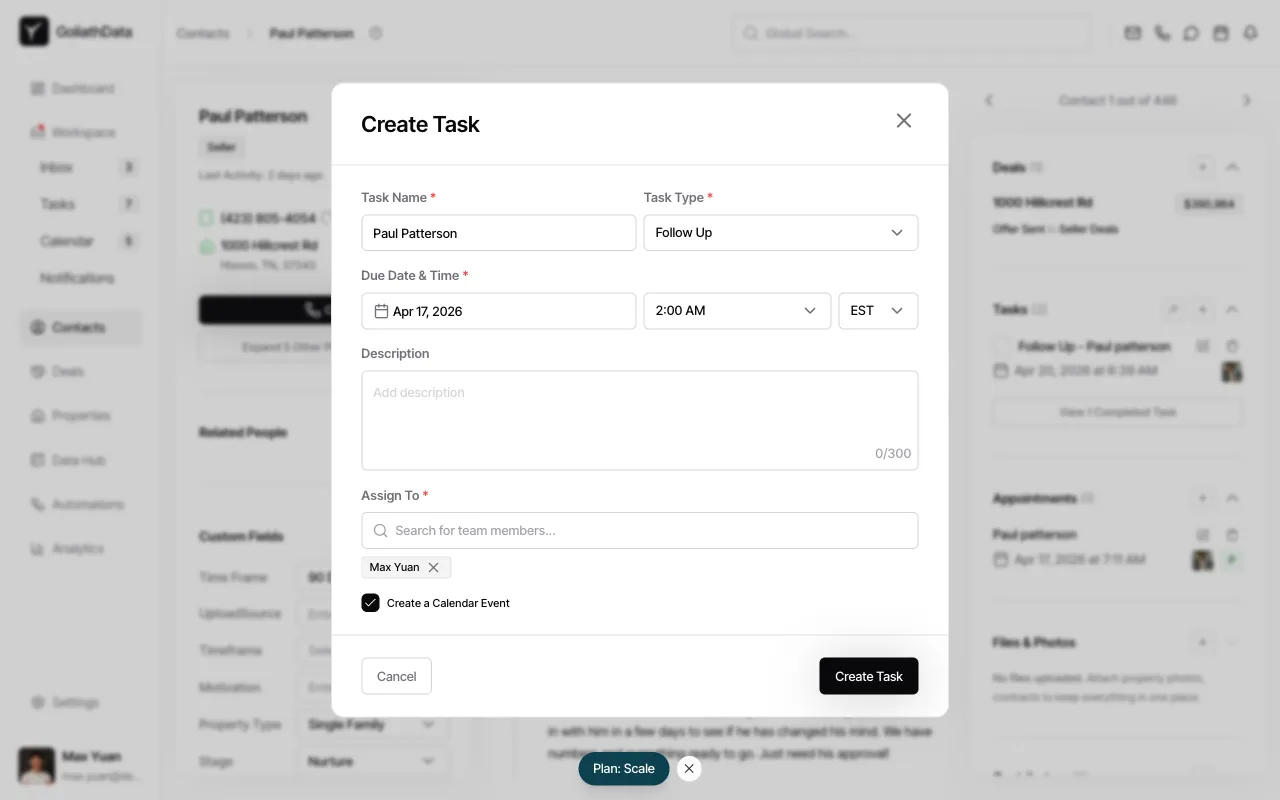The image size is (1280, 800).
Task: Click the phone icon in the top bar
Action: (1162, 33)
